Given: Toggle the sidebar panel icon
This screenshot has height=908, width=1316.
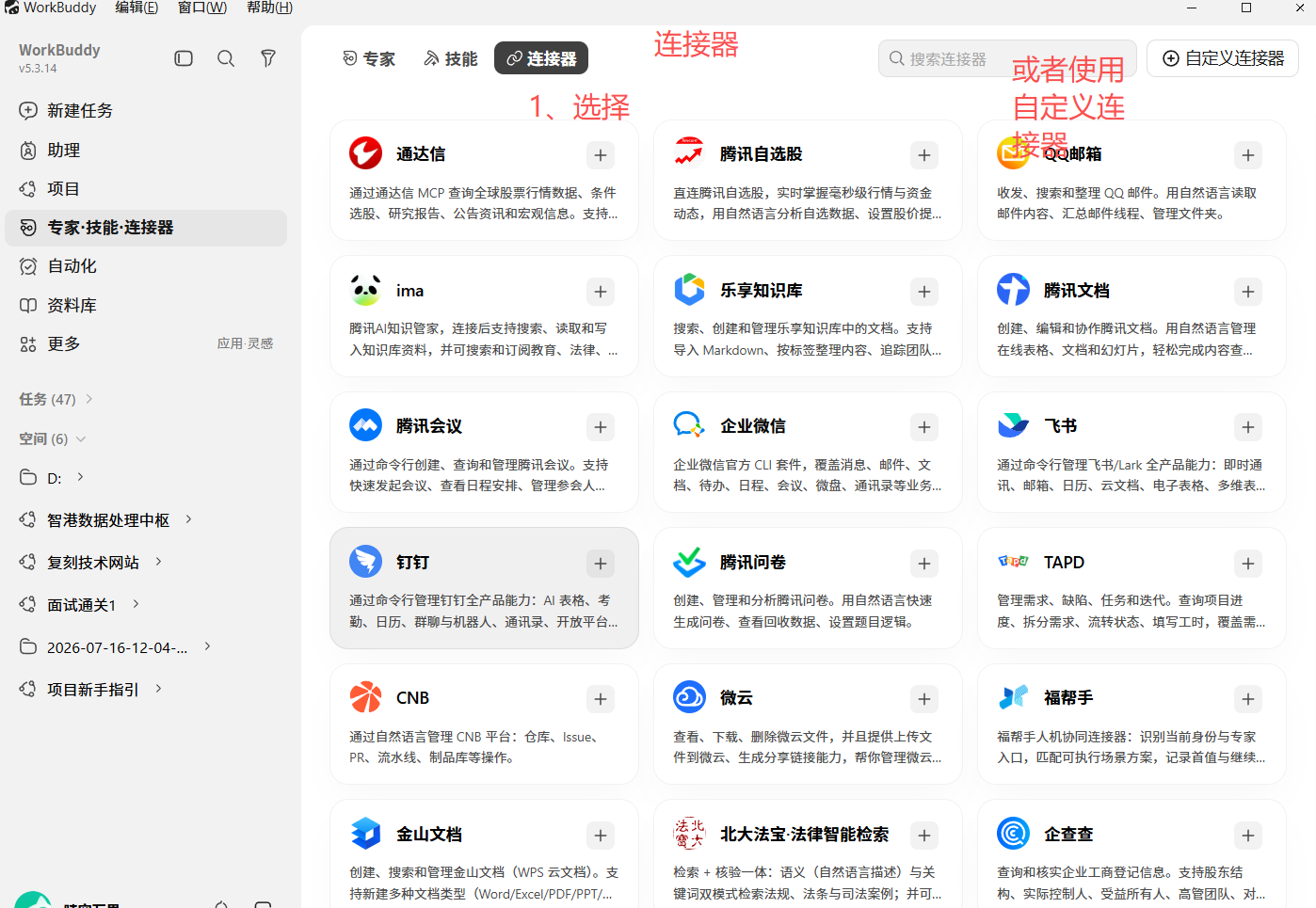Looking at the screenshot, I should coord(184,58).
